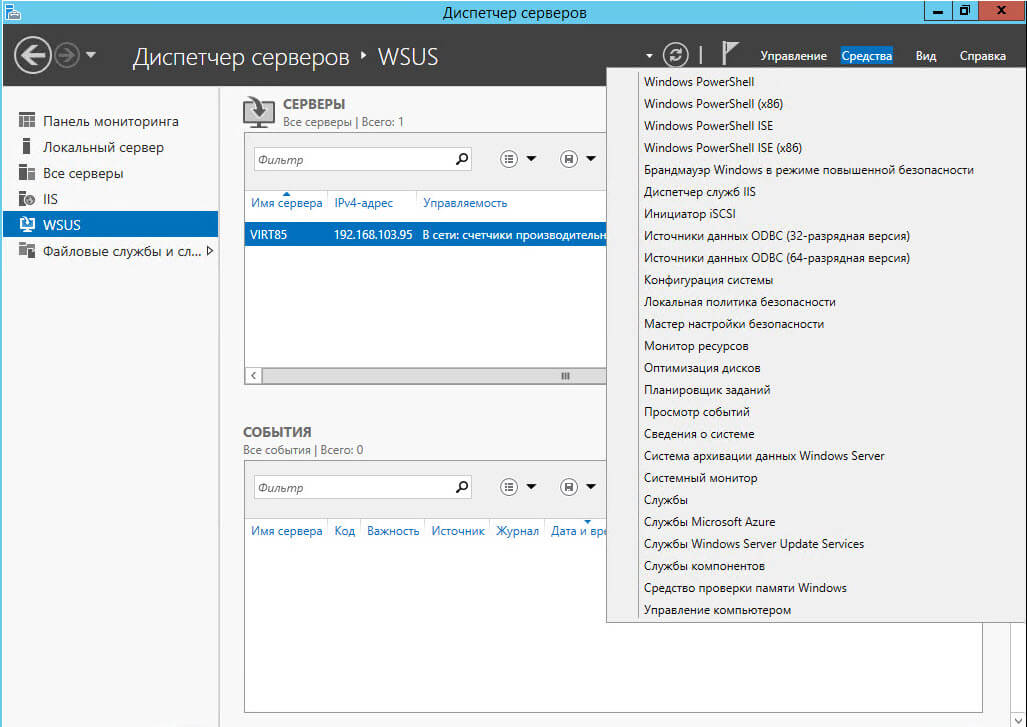Screen dimensions: 1027x727
Task: Open Servers list view options icon
Action: click(x=509, y=159)
